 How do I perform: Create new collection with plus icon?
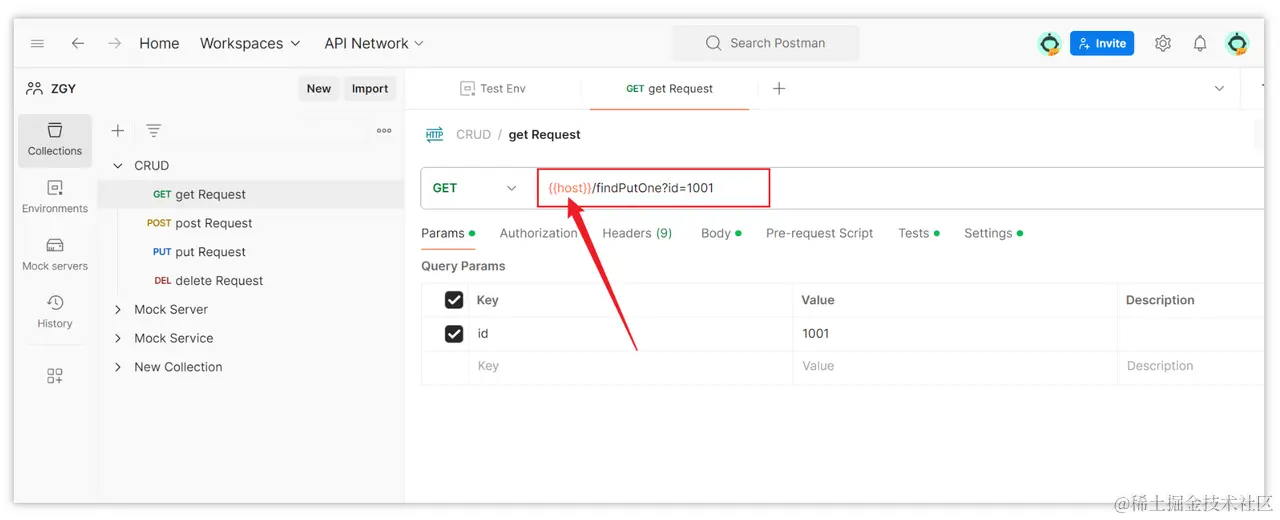coord(118,131)
